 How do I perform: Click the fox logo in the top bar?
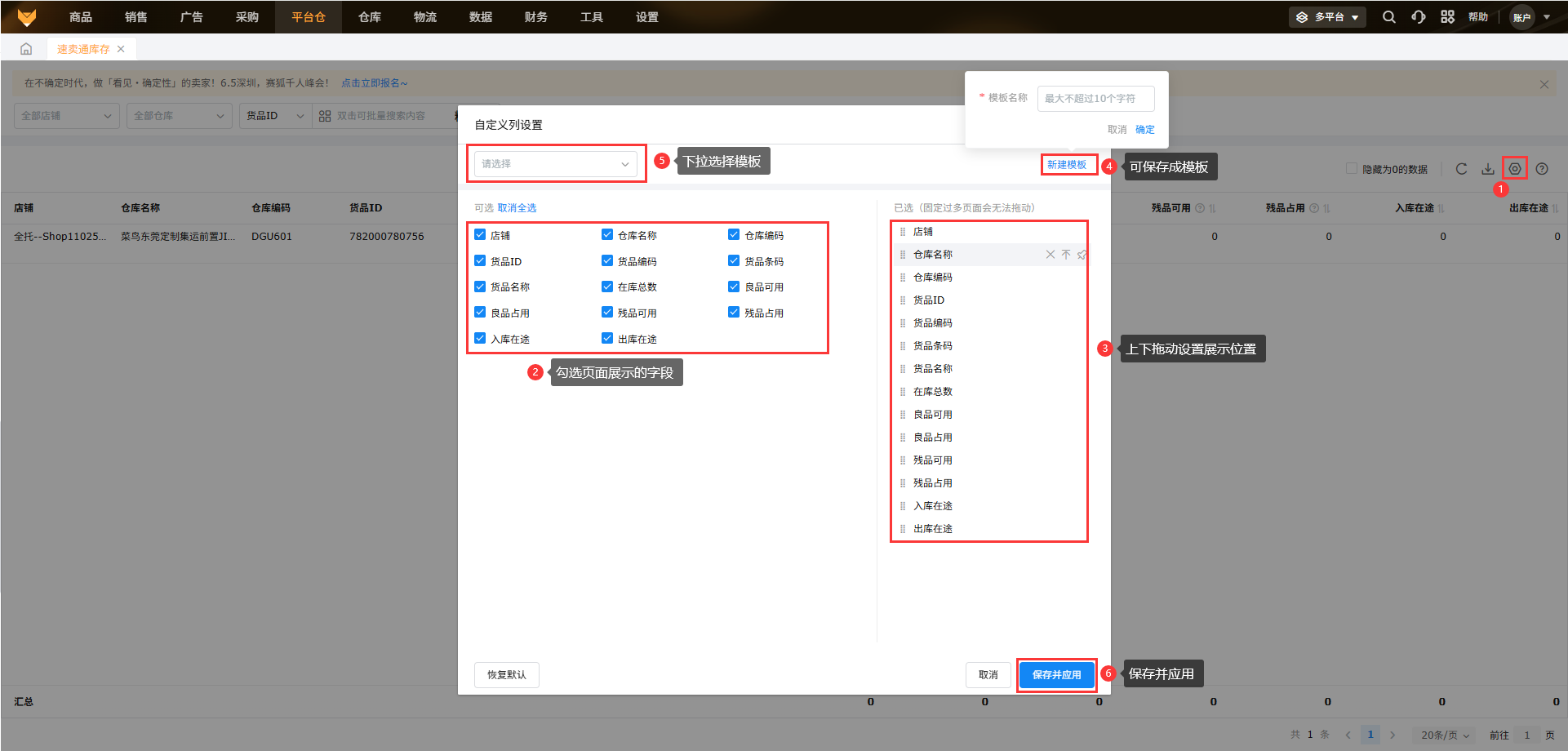(27, 17)
